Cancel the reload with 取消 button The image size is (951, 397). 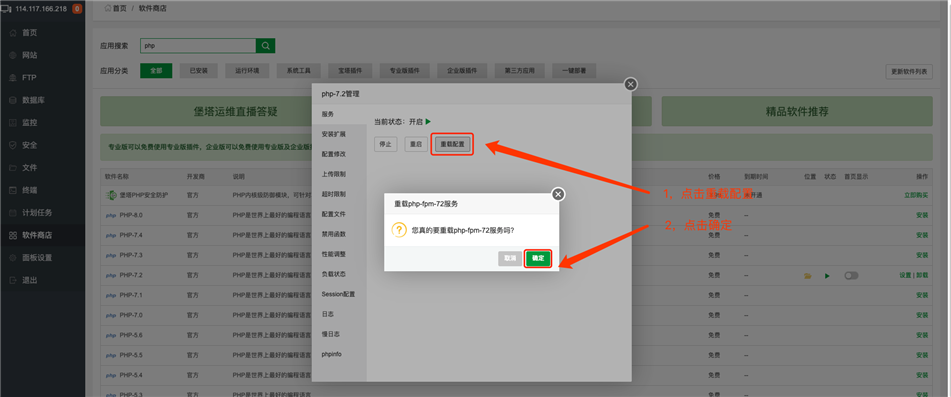pyautogui.click(x=510, y=258)
